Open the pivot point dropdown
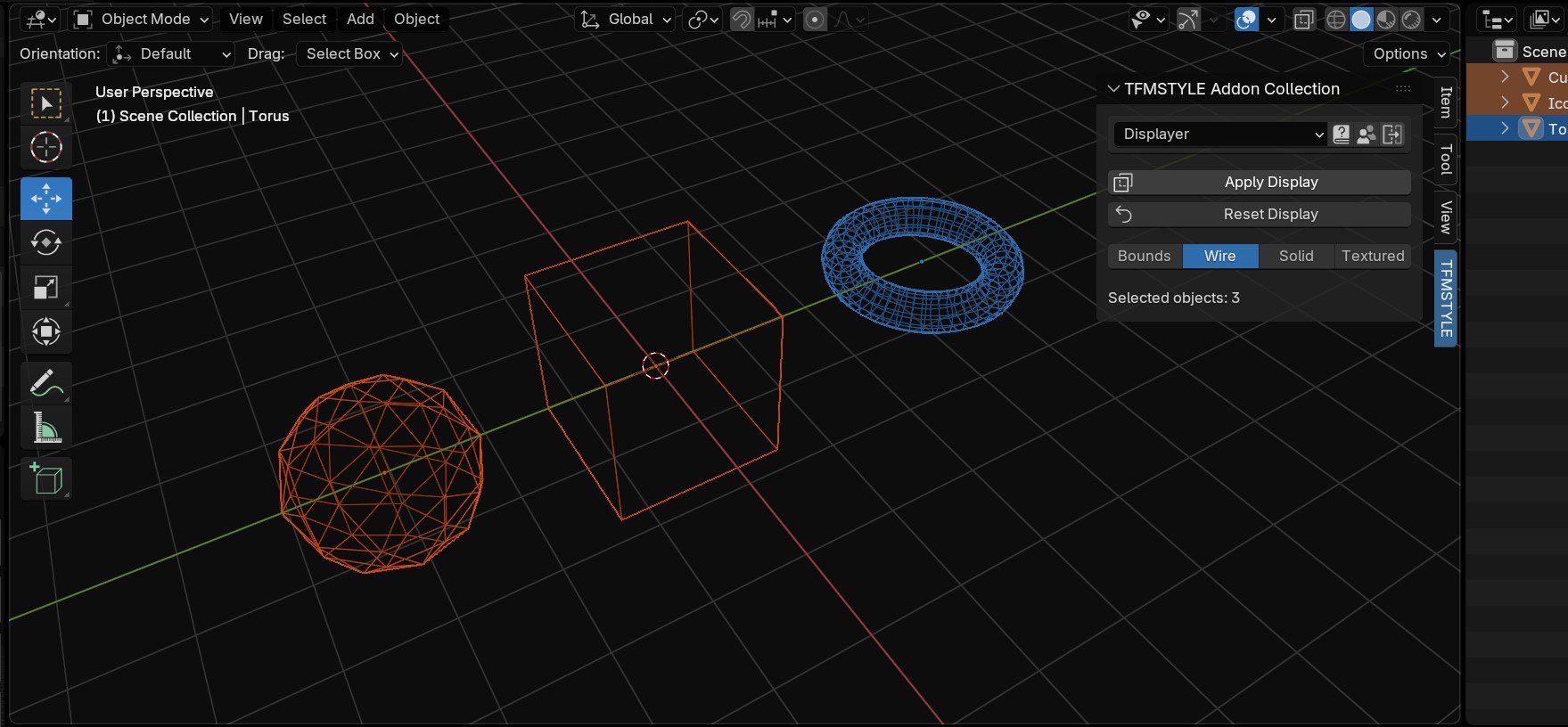 tap(702, 20)
